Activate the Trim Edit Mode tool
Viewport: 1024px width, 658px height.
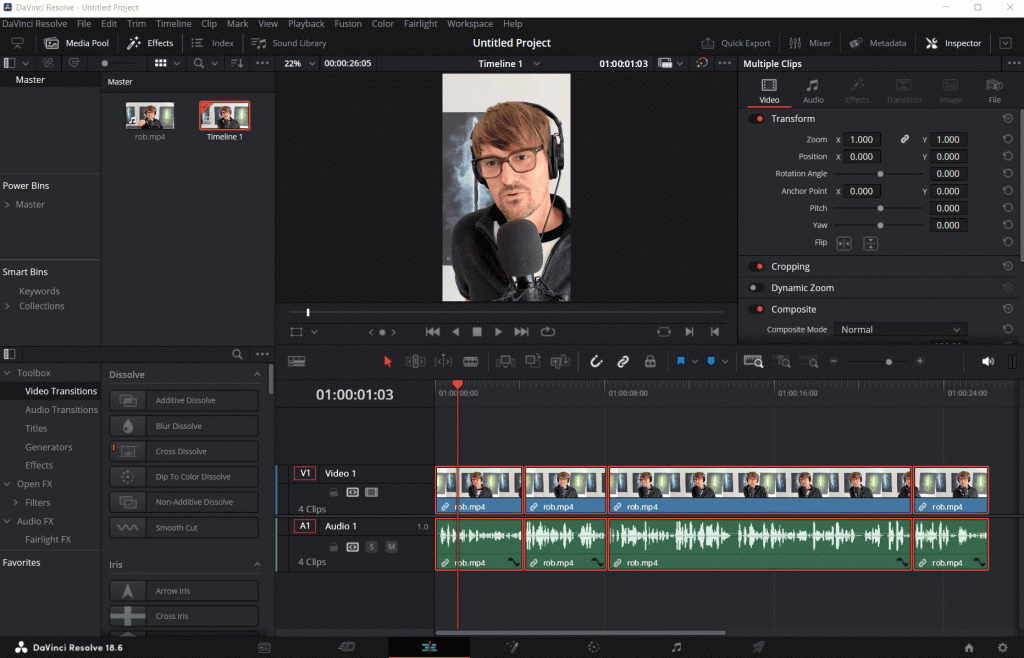(415, 361)
